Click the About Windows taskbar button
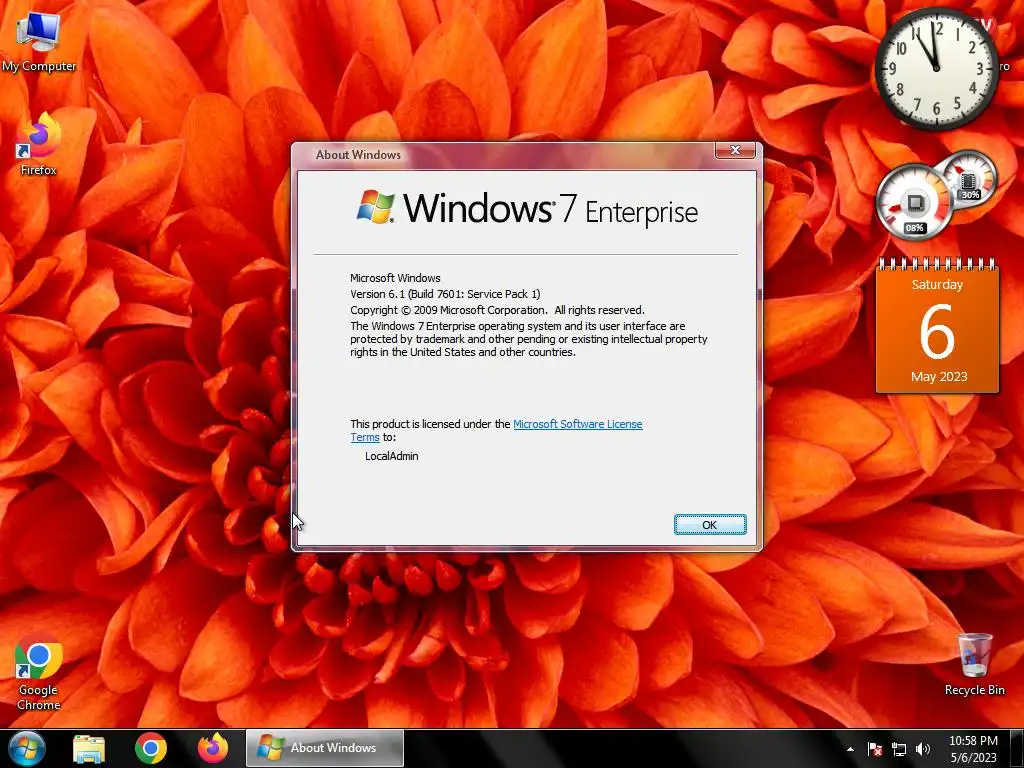 click(325, 748)
